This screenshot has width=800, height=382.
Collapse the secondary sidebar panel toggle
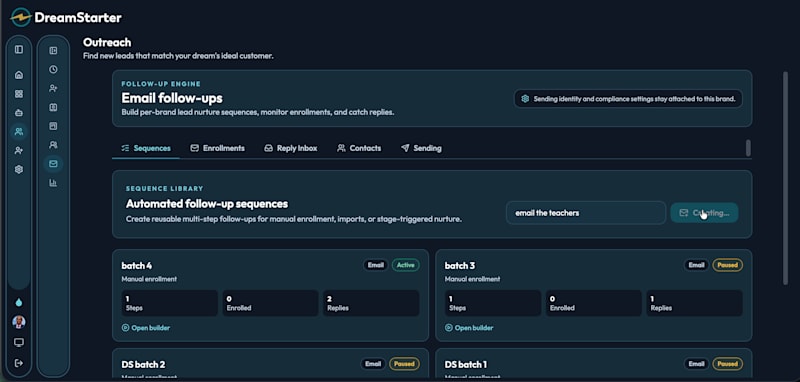[x=53, y=50]
